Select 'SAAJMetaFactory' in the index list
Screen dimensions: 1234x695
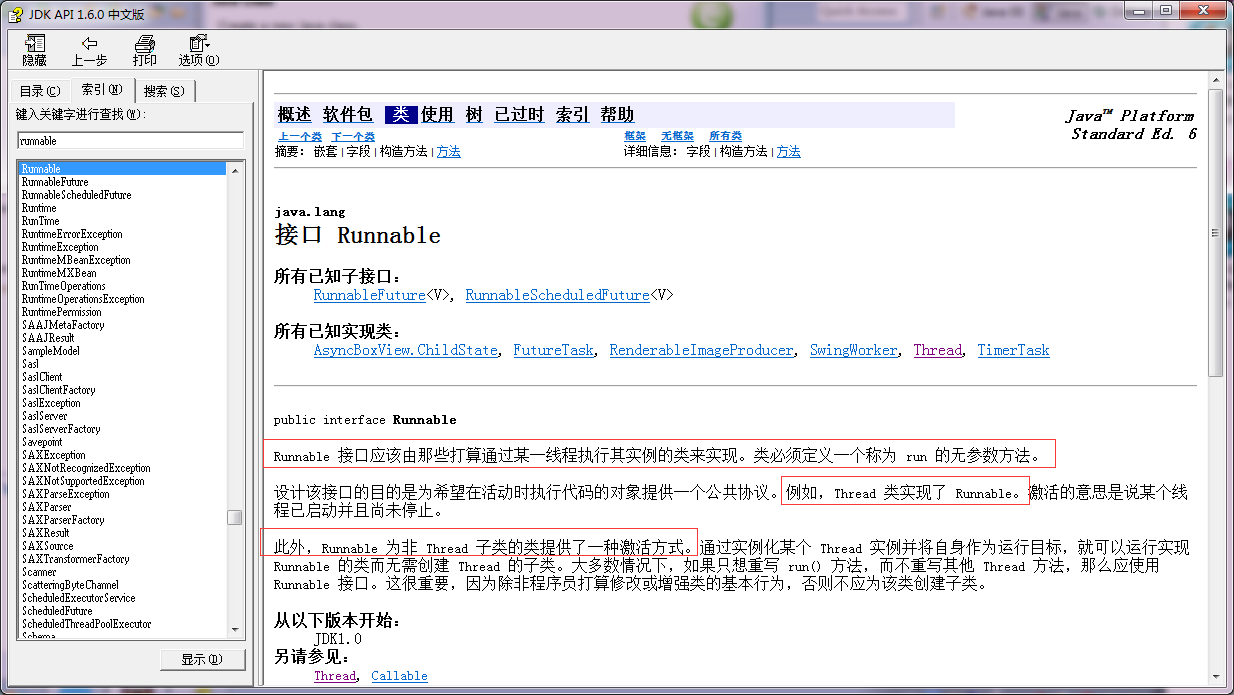(63, 325)
